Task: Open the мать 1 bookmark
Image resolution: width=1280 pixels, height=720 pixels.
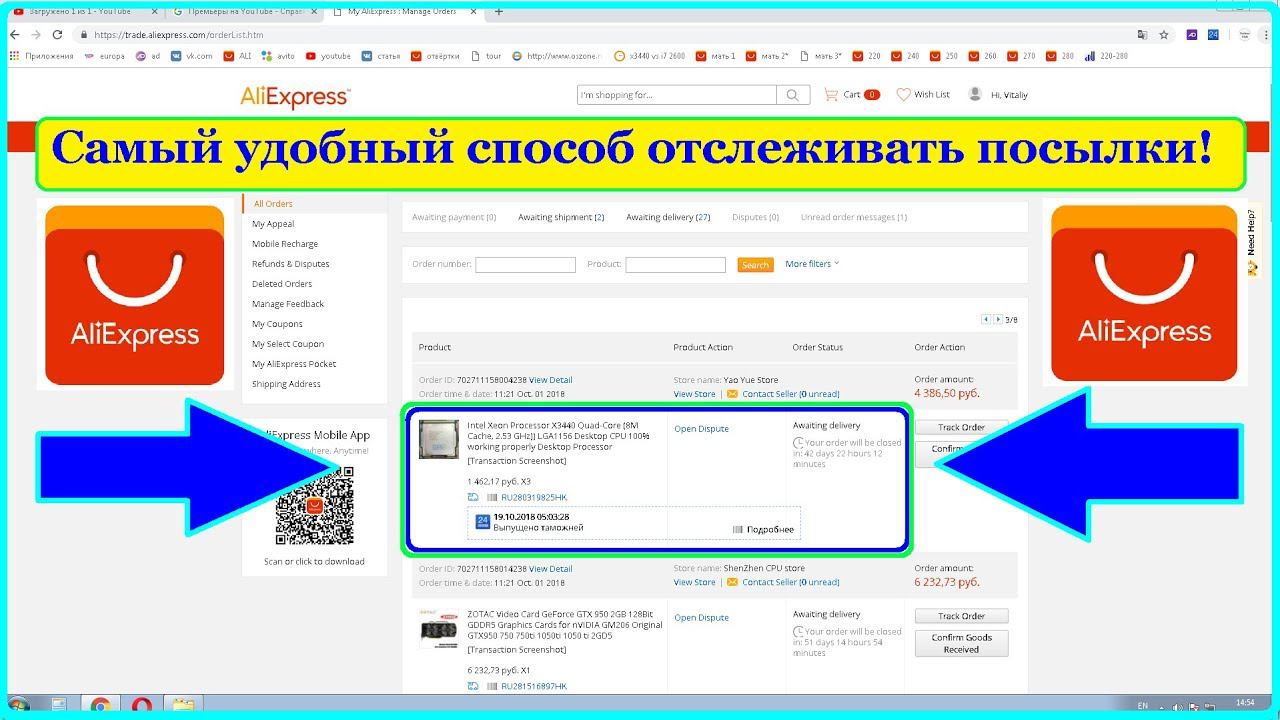Action: click(715, 56)
